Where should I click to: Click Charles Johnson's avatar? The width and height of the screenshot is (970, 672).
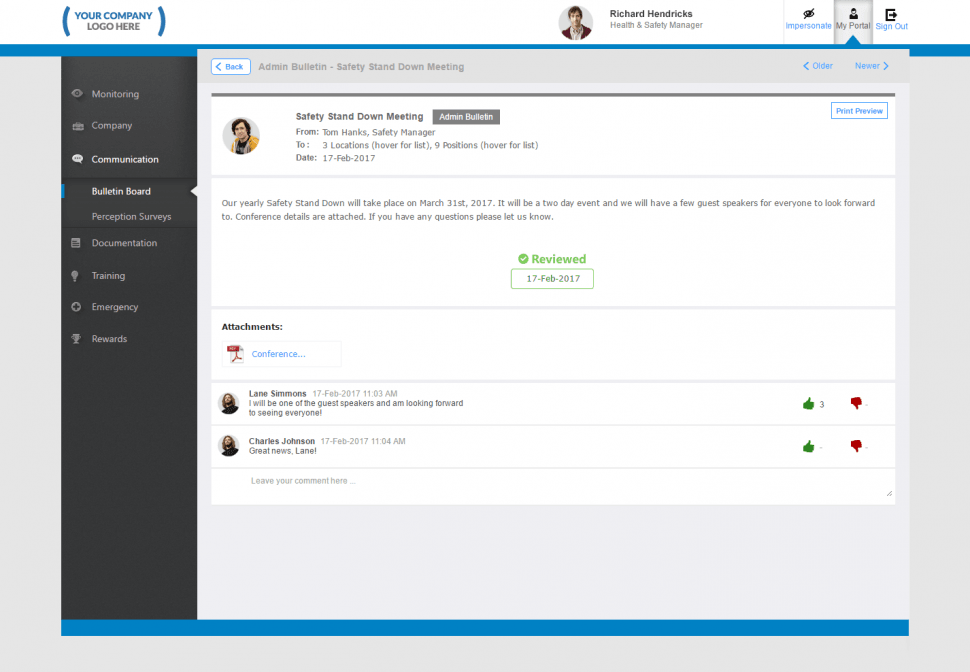[x=229, y=446]
